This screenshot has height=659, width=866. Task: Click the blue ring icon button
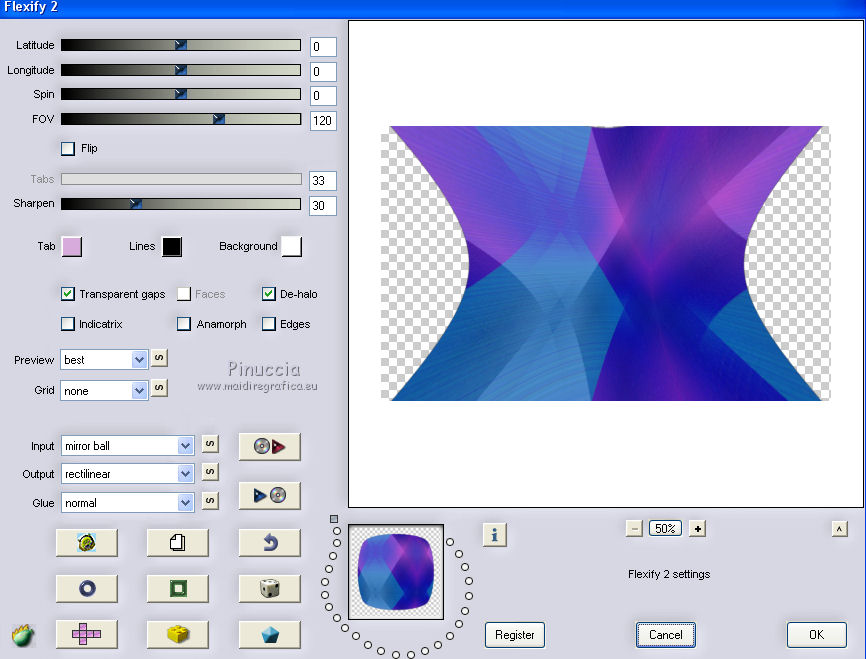[87, 588]
